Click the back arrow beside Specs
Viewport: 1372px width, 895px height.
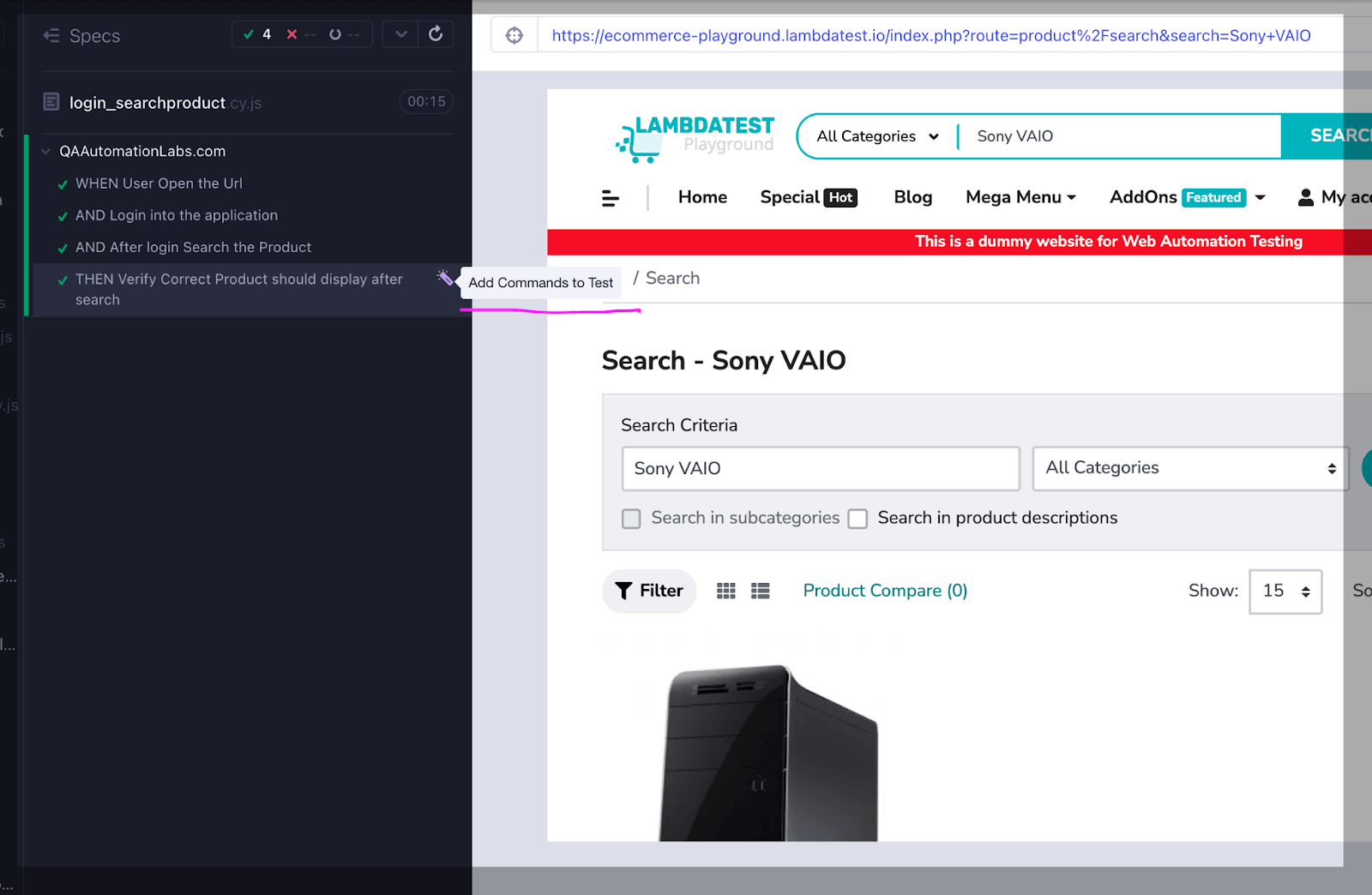pyautogui.click(x=51, y=35)
